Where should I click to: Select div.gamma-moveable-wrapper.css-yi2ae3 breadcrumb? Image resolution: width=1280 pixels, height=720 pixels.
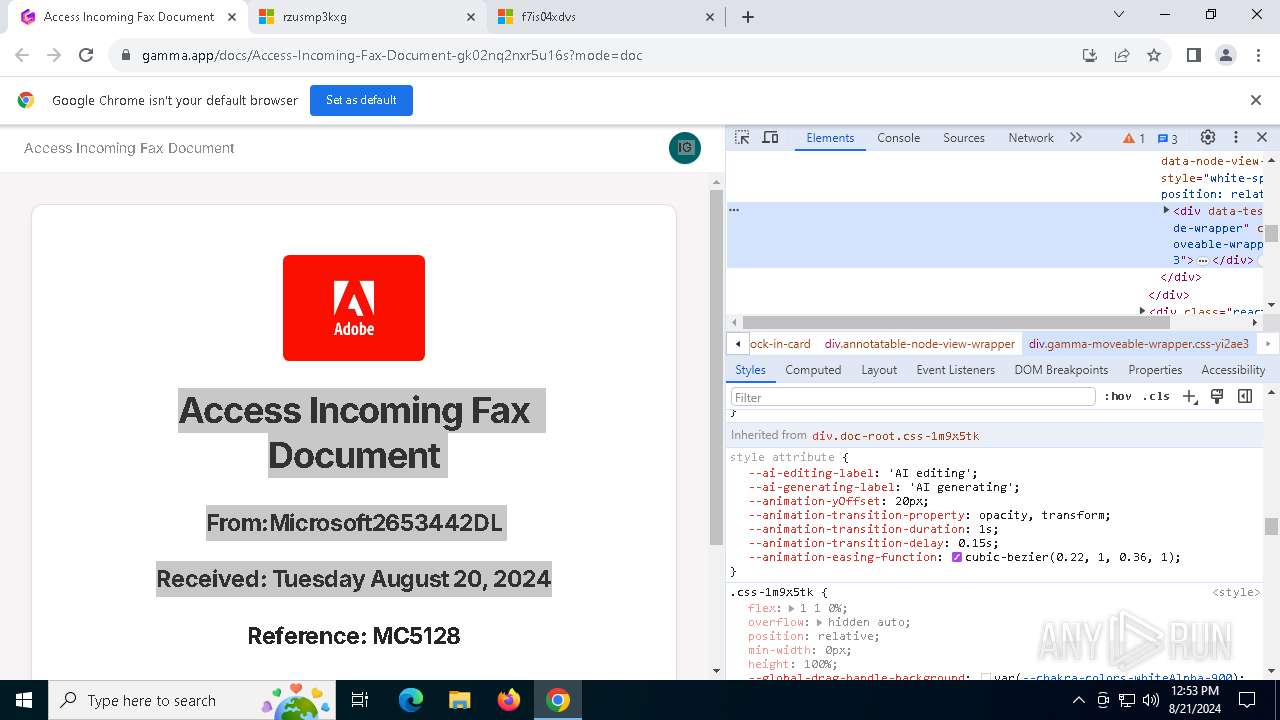[x=1138, y=344]
